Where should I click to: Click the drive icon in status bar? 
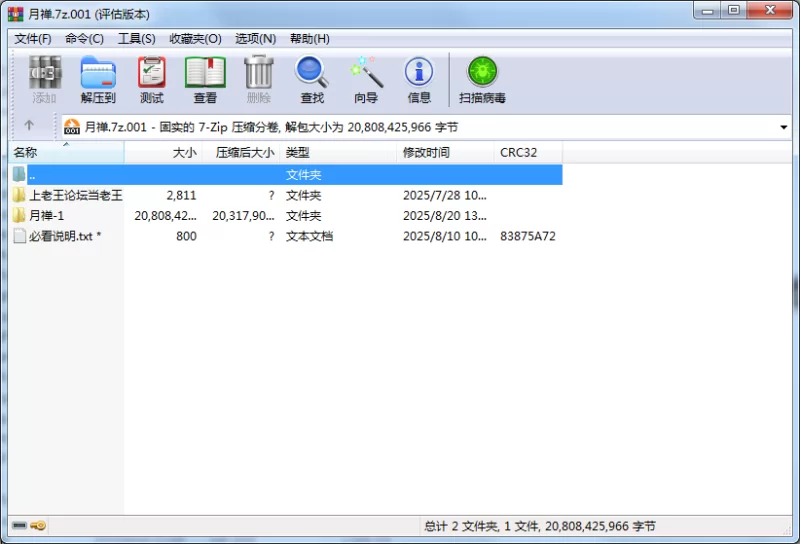[x=19, y=525]
